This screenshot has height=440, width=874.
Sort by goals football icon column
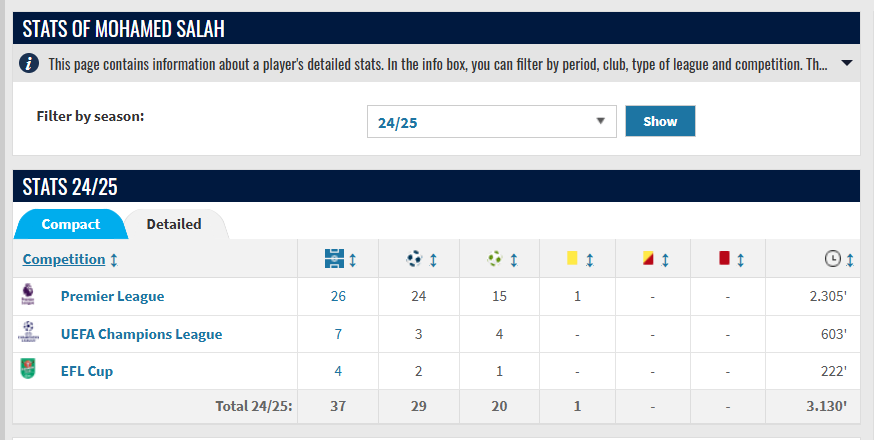(x=414, y=259)
